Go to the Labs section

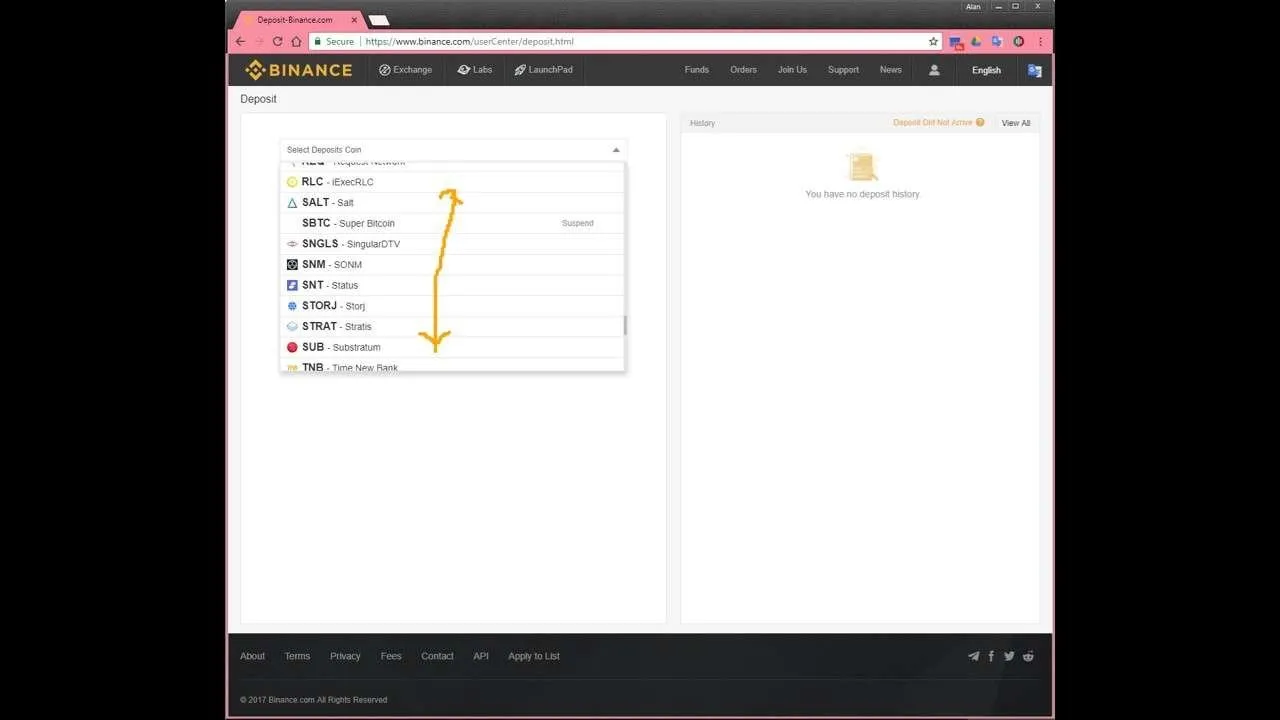pyautogui.click(x=475, y=70)
